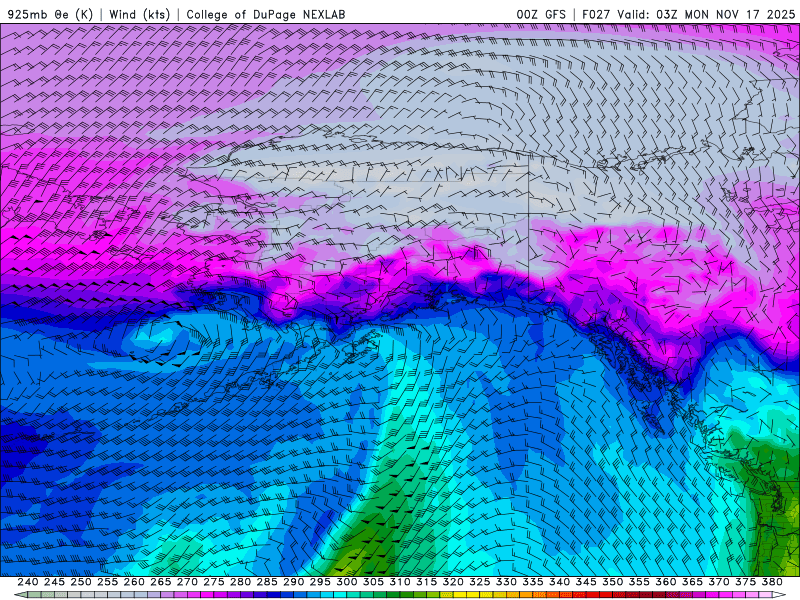Click the right arrow end of color bar
Image resolution: width=800 pixels, height=600 pixels.
tap(779, 595)
